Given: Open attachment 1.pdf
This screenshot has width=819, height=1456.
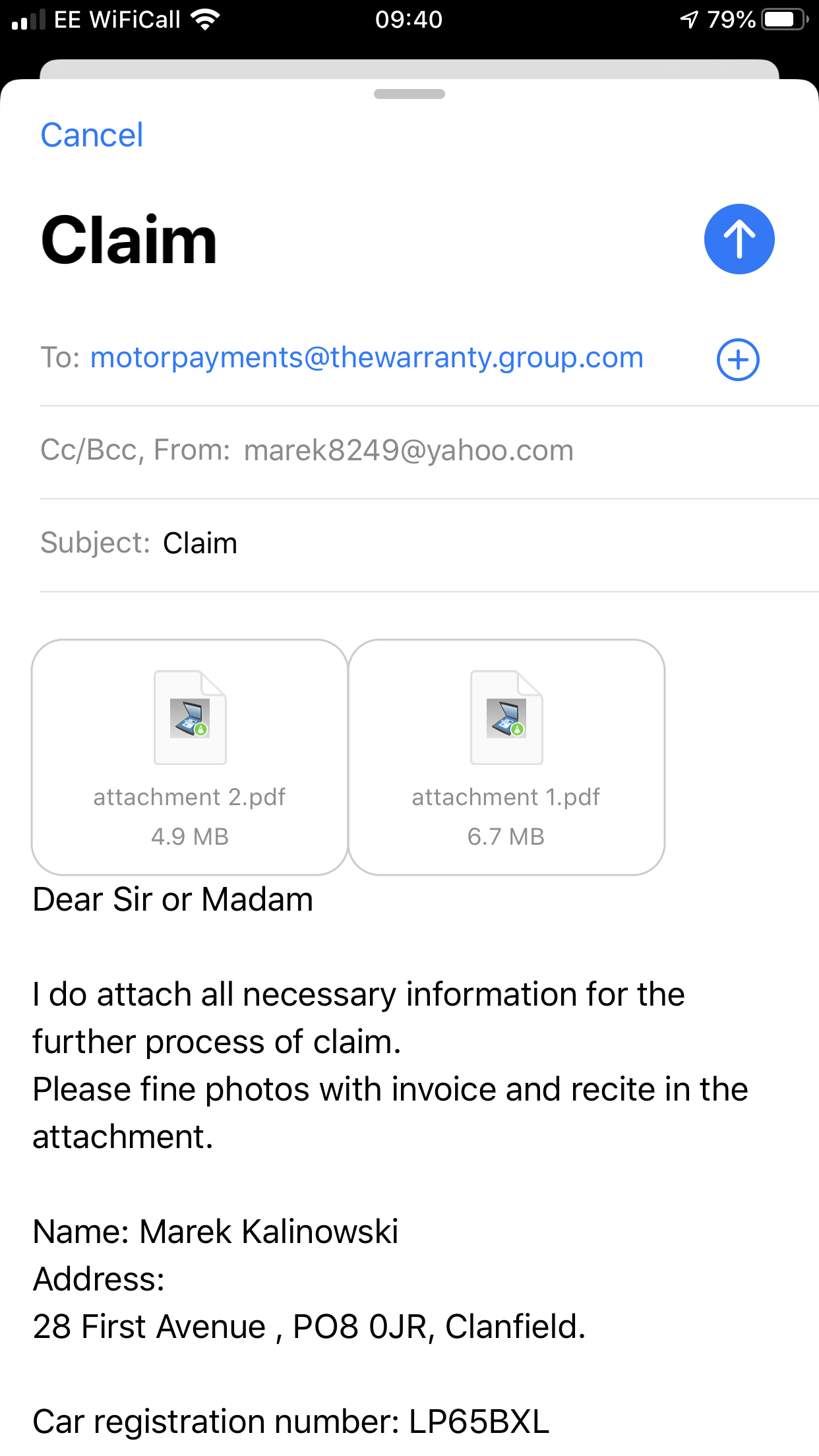Looking at the screenshot, I should click(x=506, y=756).
